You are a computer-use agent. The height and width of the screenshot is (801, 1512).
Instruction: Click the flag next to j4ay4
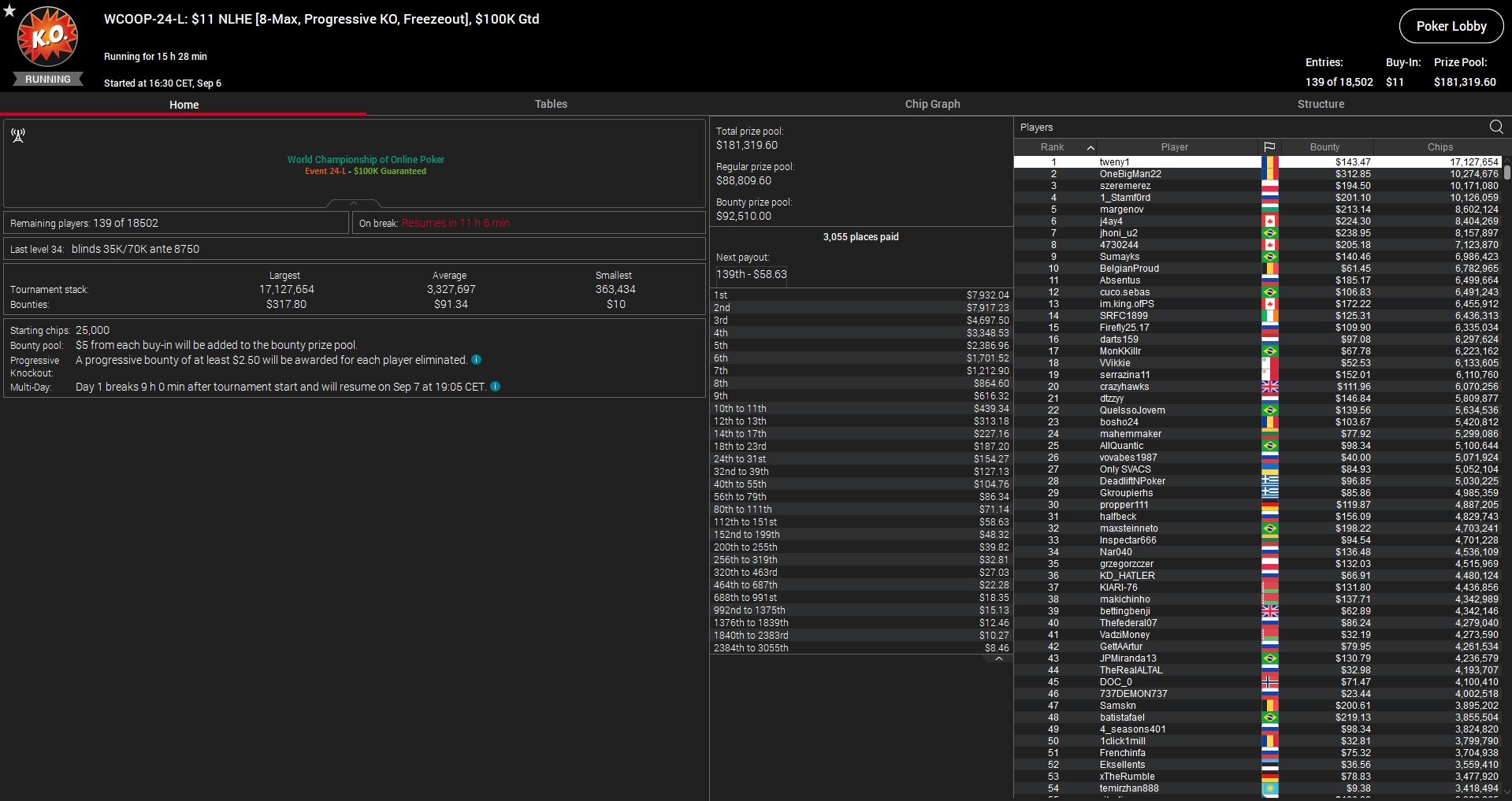(x=1269, y=221)
